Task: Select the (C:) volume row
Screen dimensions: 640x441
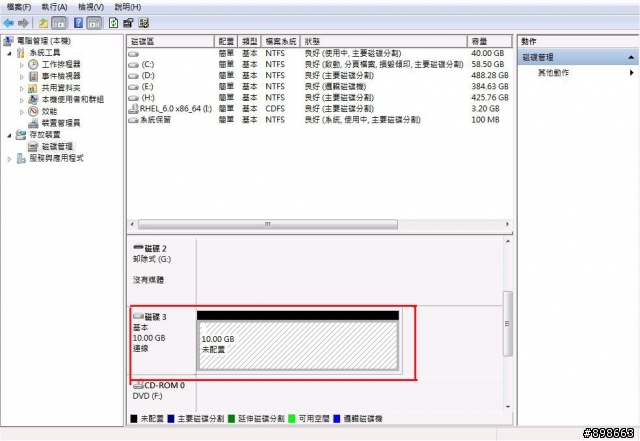Action: [319, 65]
